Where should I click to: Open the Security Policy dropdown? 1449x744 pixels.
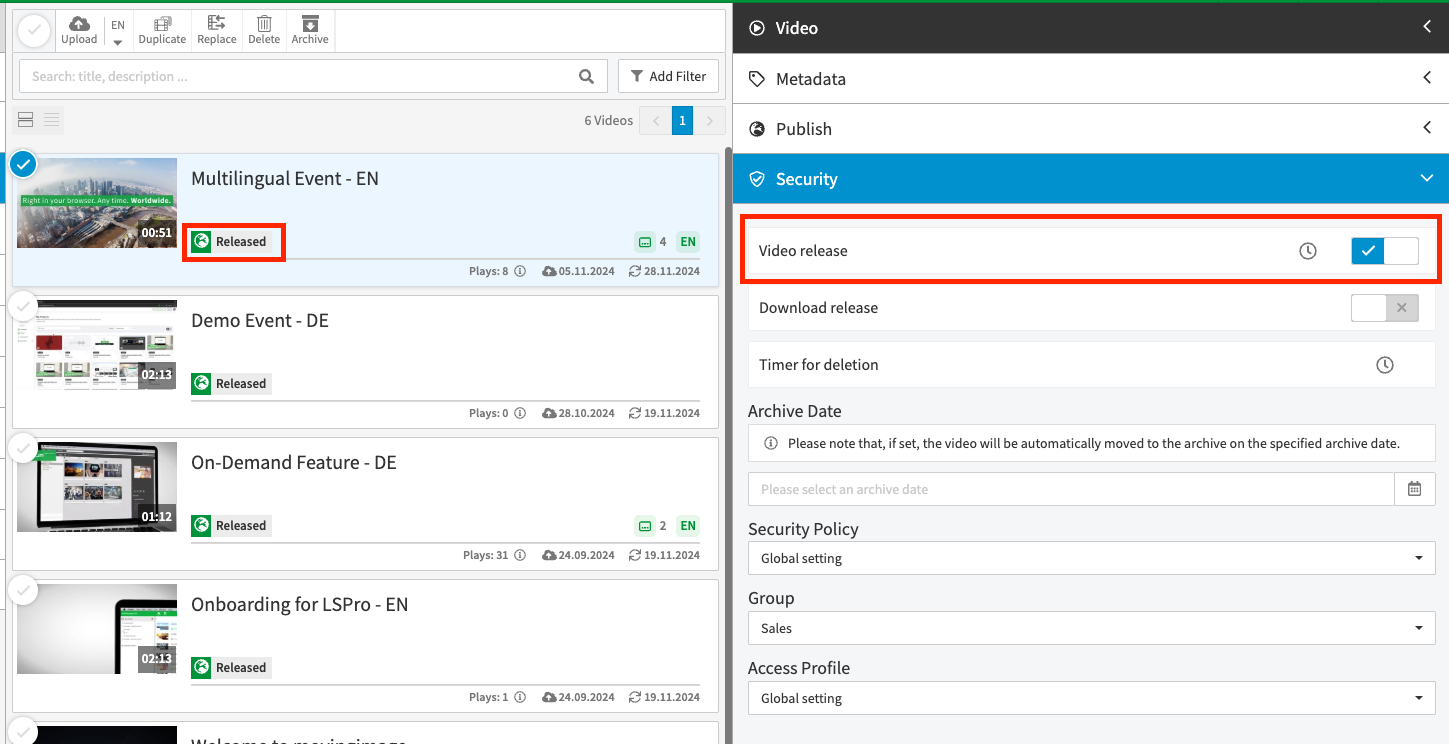tap(1092, 558)
